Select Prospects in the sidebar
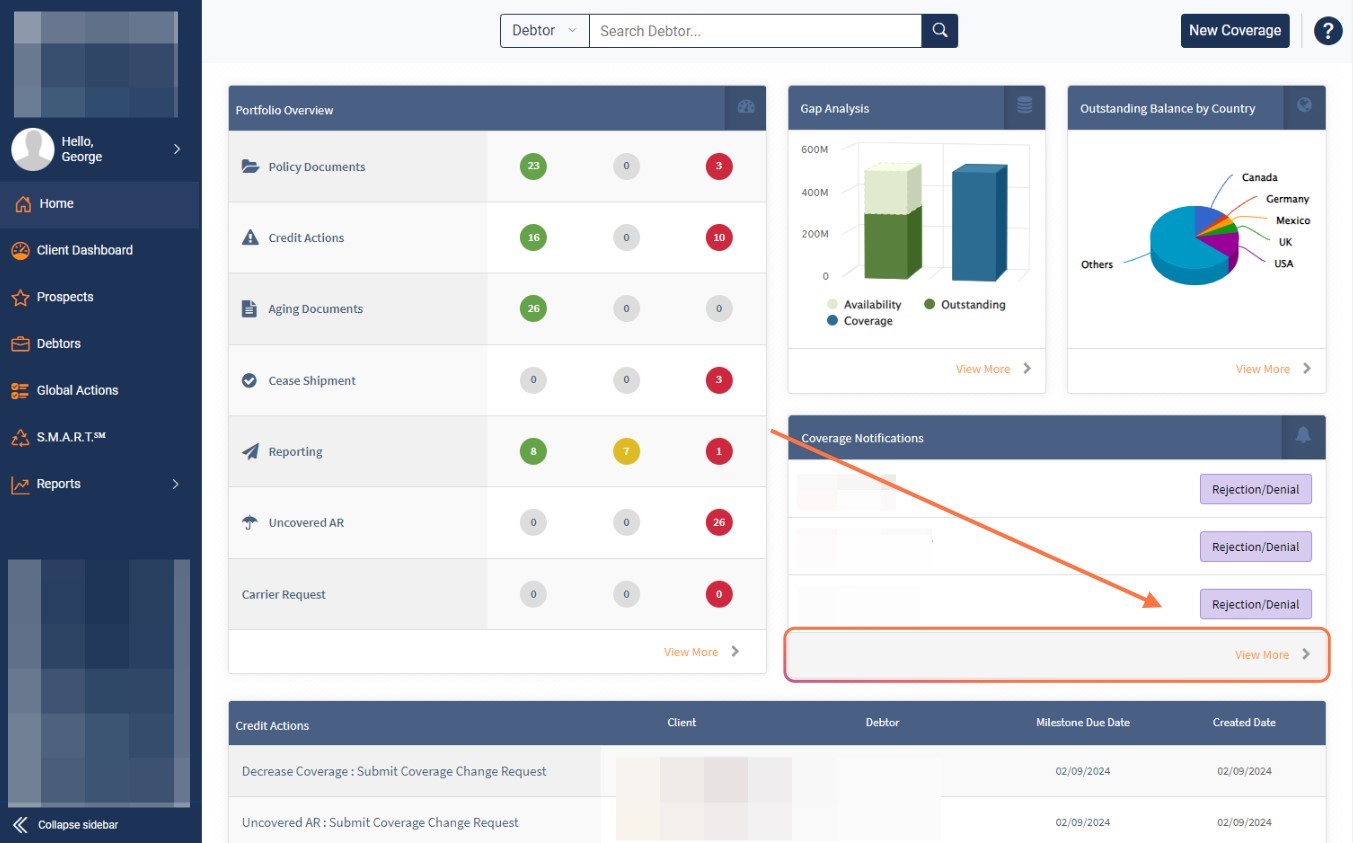 click(65, 297)
